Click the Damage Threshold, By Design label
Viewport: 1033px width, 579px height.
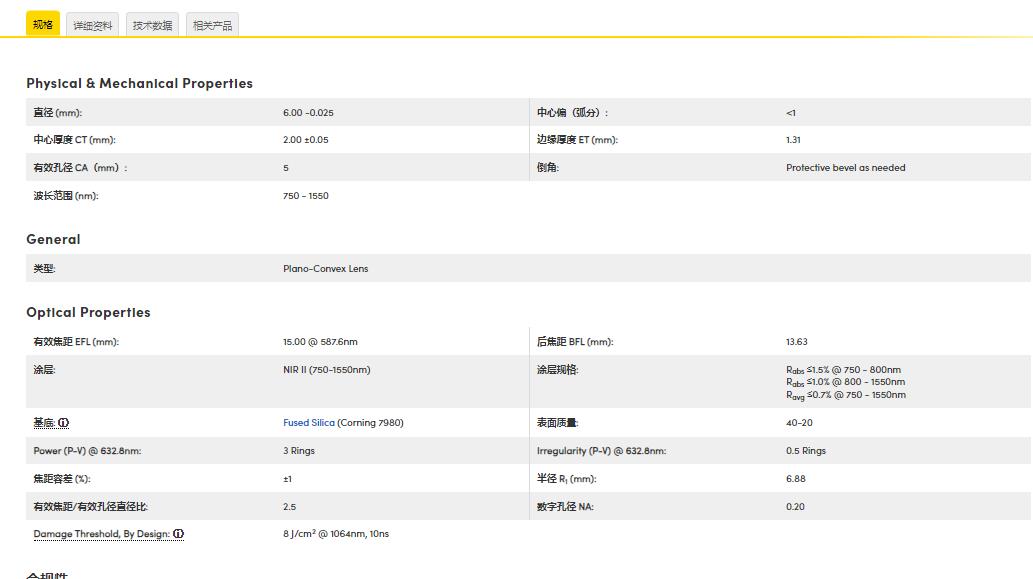click(101, 534)
